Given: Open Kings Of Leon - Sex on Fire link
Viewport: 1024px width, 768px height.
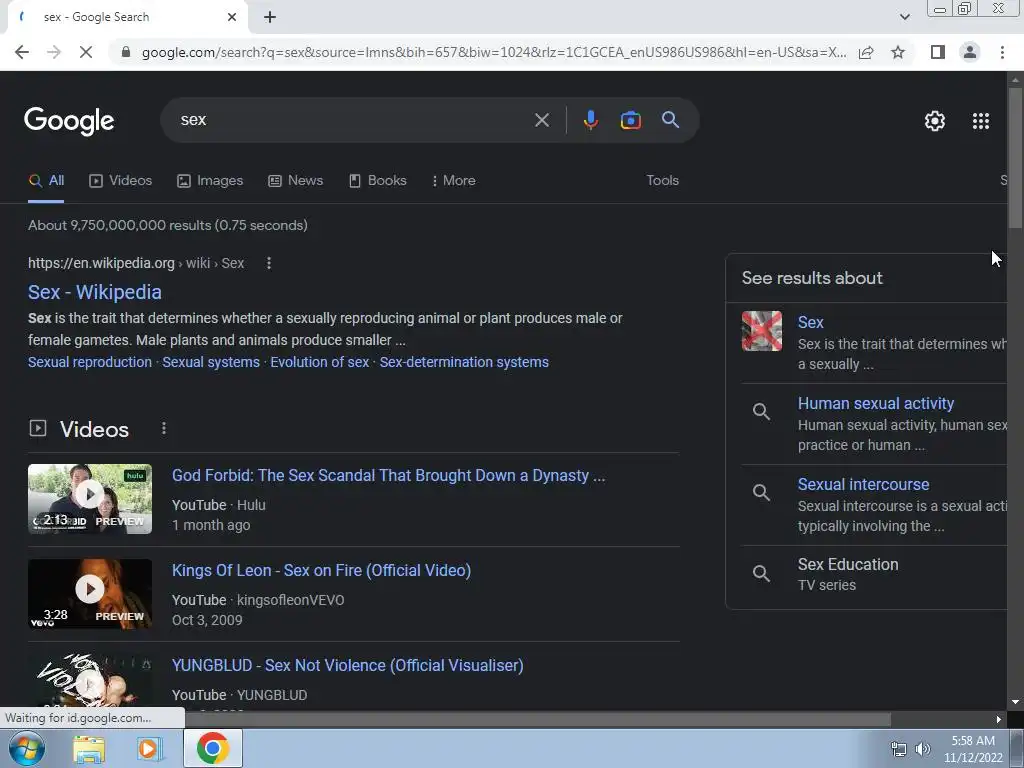Looking at the screenshot, I should 321,571.
